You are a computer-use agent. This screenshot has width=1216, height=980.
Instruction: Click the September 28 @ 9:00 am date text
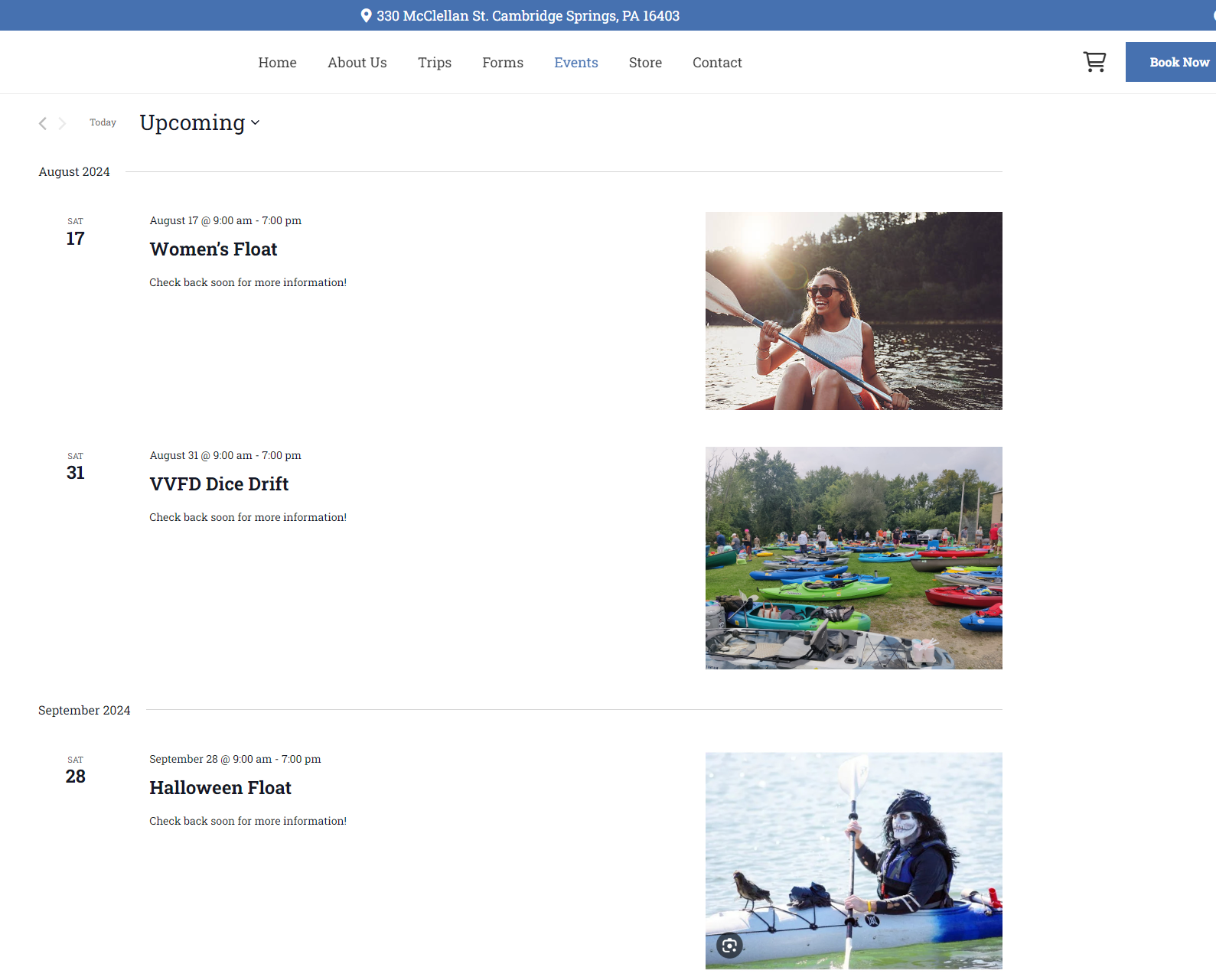235,759
